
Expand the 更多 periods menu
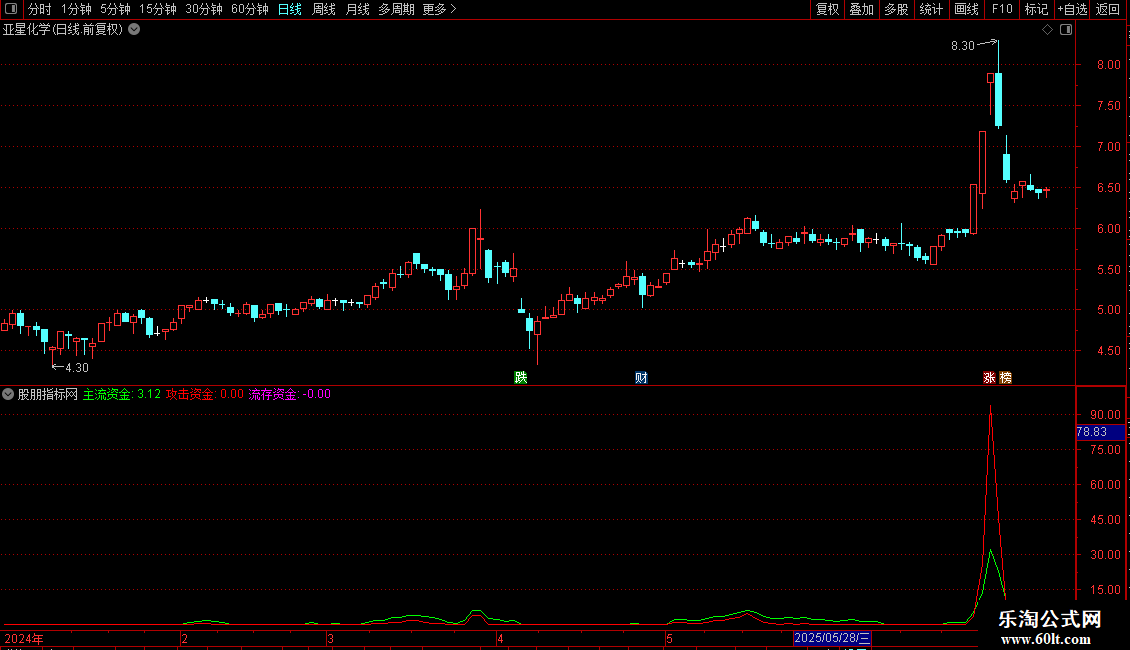pyautogui.click(x=440, y=9)
